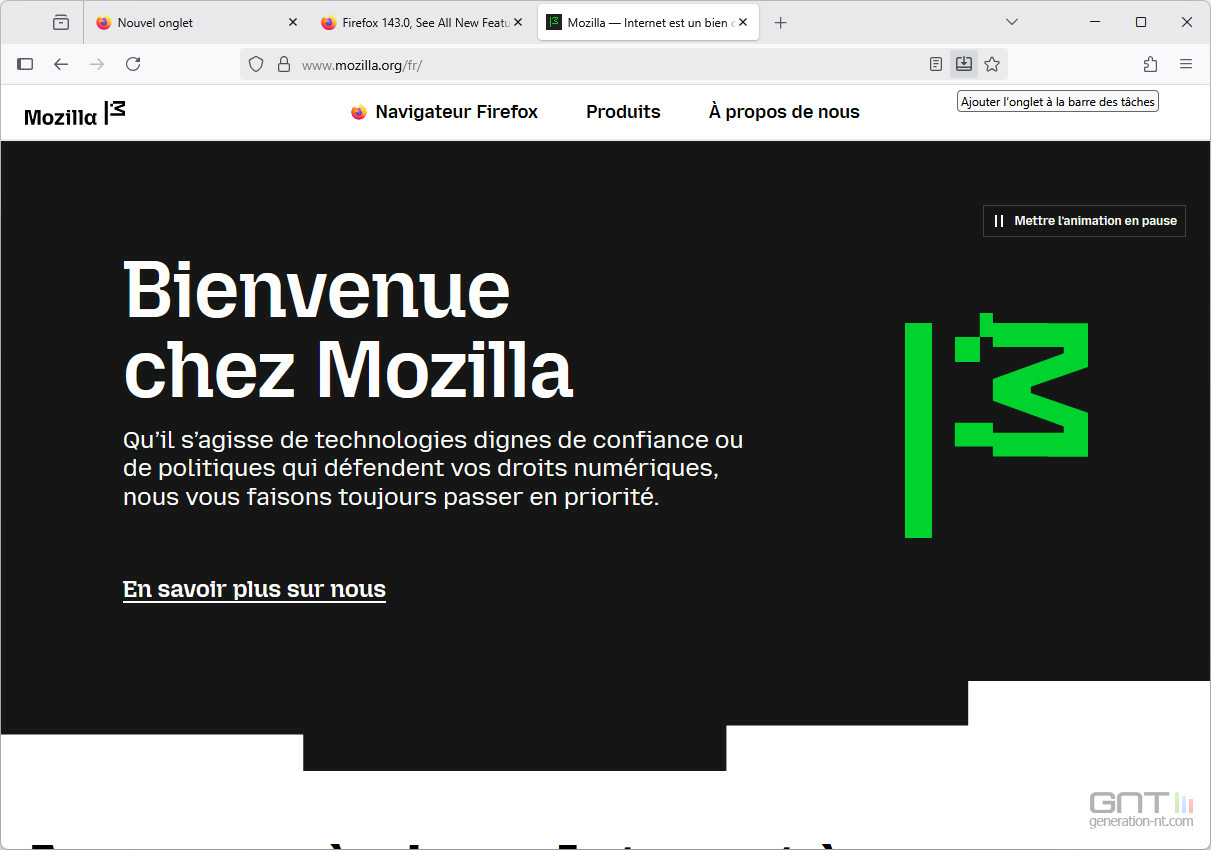Viewport: 1211px width, 850px height.
Task: Select the Mozilla — Internet est un bien tab
Action: tap(648, 22)
